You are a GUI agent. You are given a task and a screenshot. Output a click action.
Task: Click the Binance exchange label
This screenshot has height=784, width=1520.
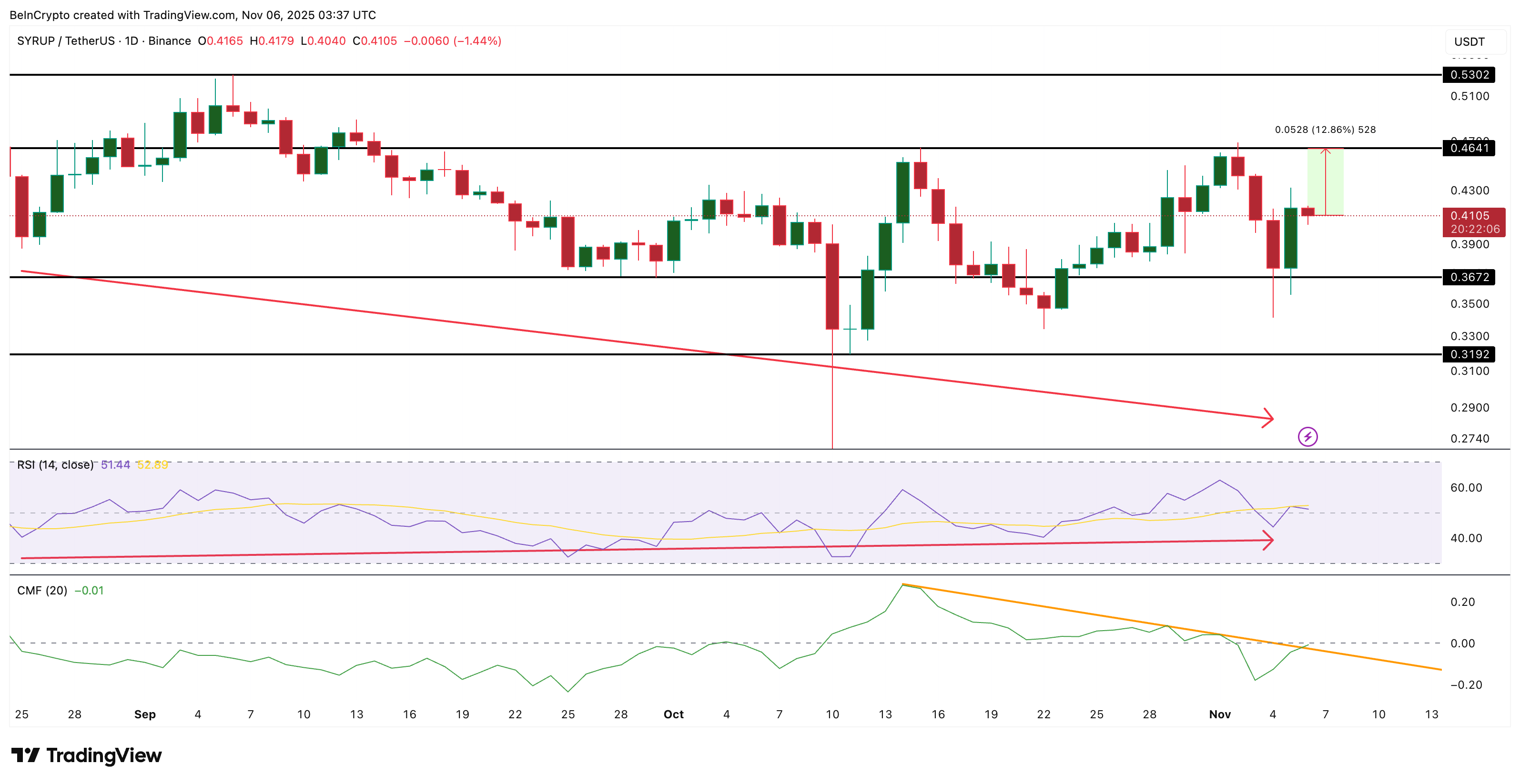coord(170,40)
